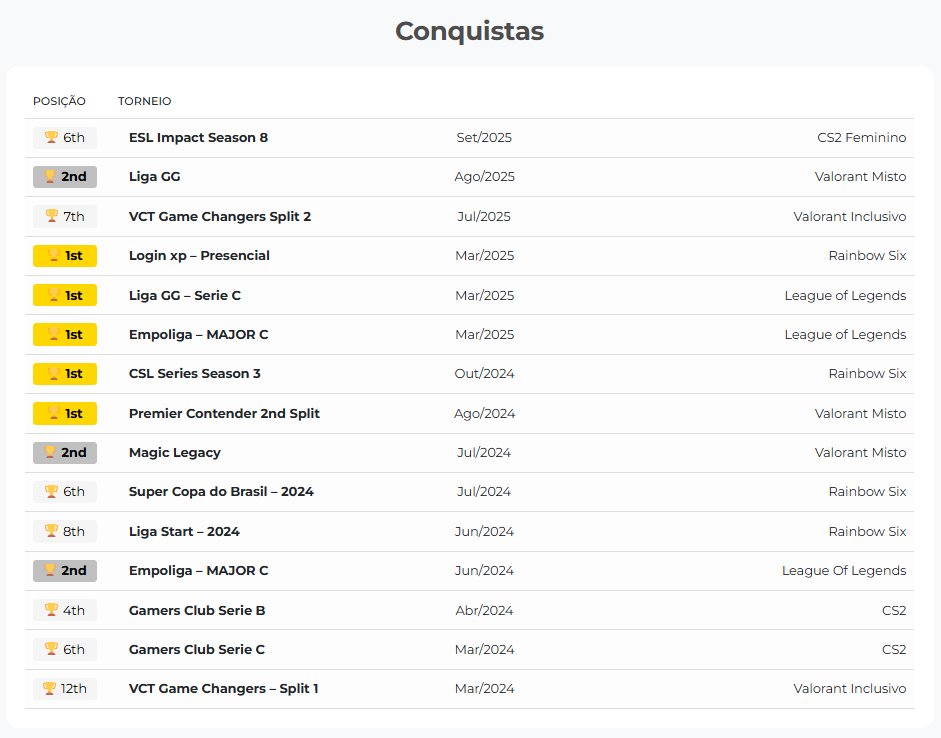Screen dimensions: 941x738
Task: Click tournament name Super Copa do Brasil – 2024
Action: [221, 491]
